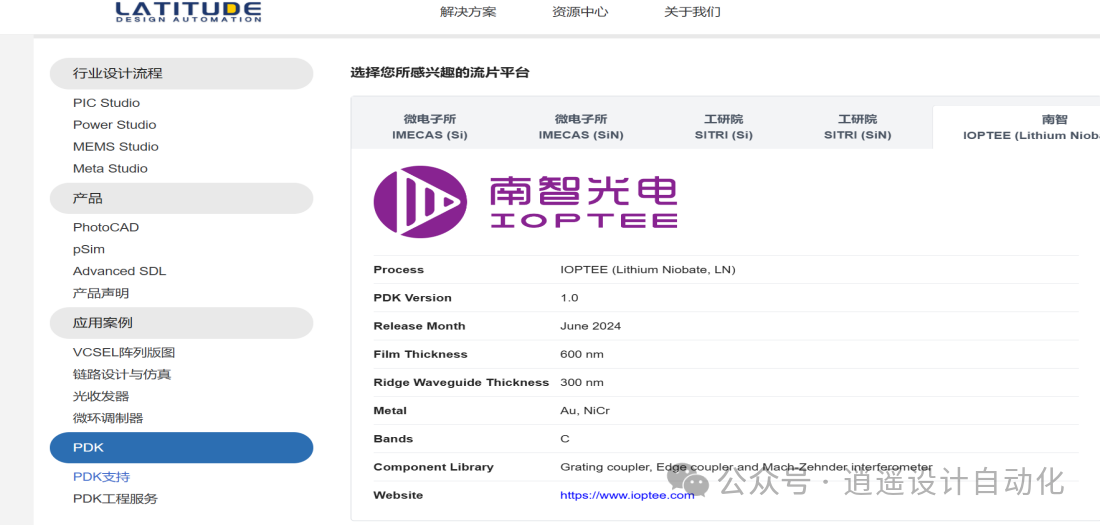This screenshot has width=1100, height=525.
Task: Open the PDK工程服务 sidebar link
Action: [115, 499]
